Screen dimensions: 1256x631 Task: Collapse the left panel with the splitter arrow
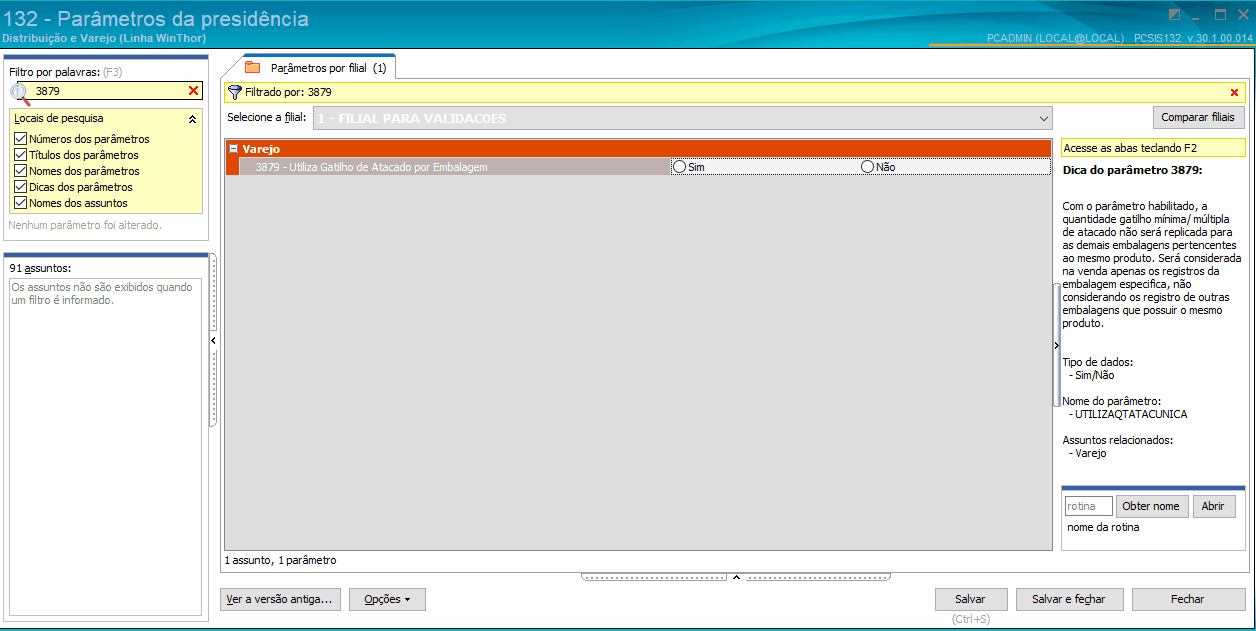point(213,341)
